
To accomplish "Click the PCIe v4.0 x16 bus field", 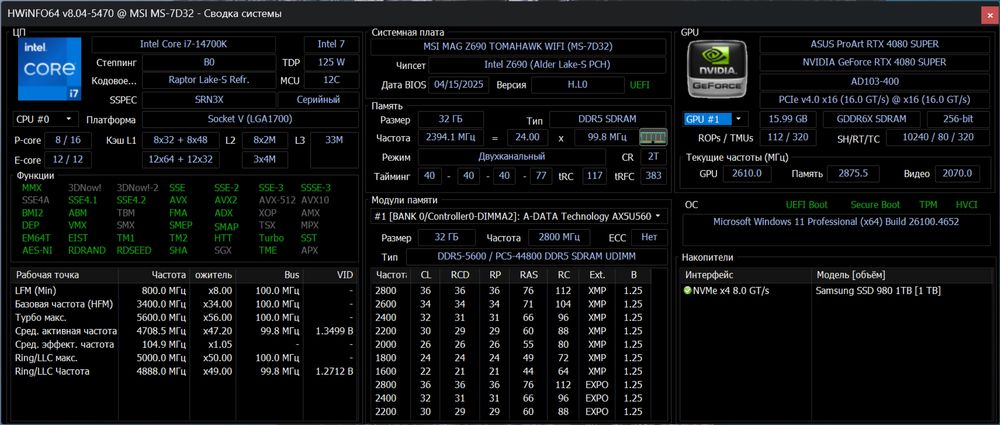I will point(874,100).
